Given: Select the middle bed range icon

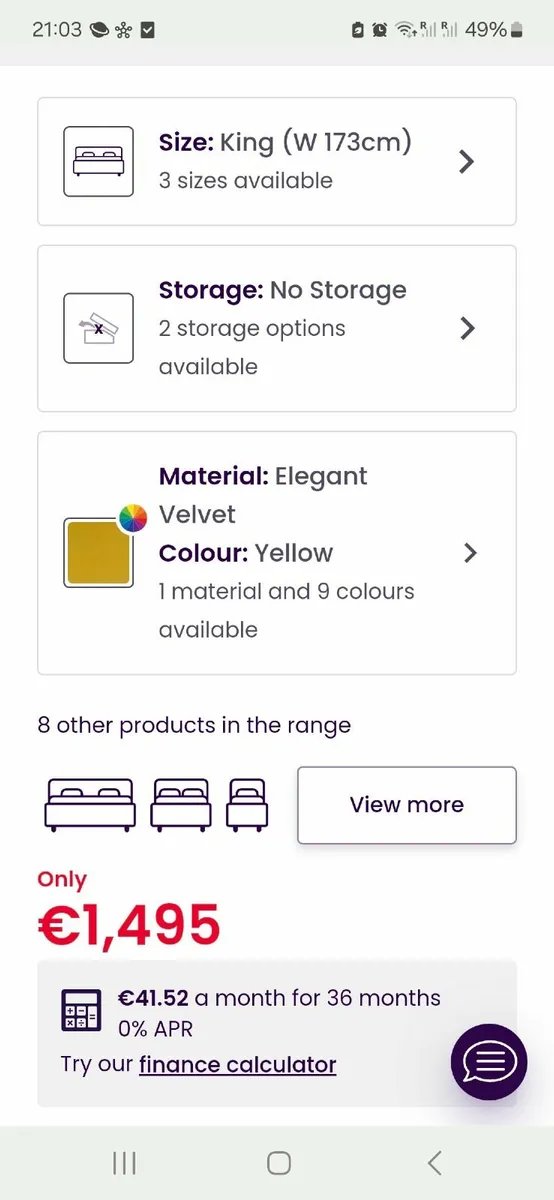Looking at the screenshot, I should 181,804.
